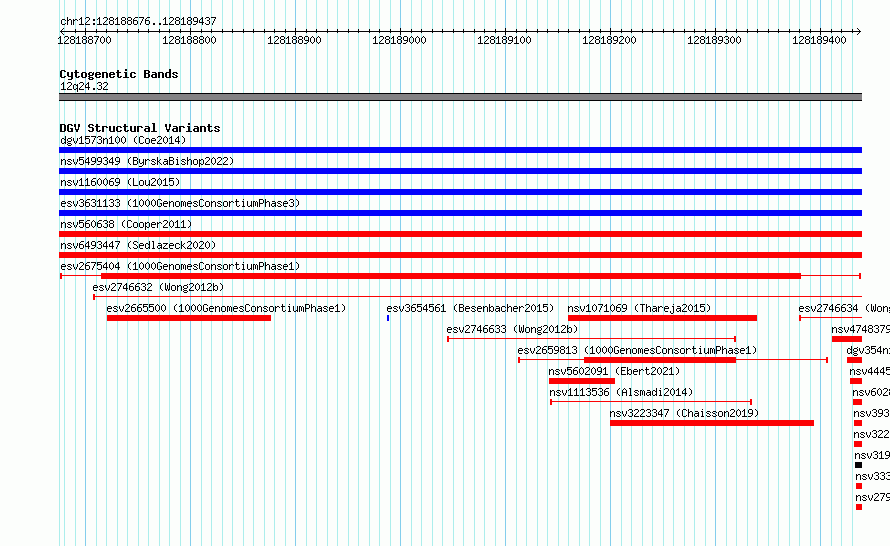Open variant nsv1113536 (Alsmadi2014) label
The height and width of the screenshot is (546, 890).
pyautogui.click(x=621, y=392)
